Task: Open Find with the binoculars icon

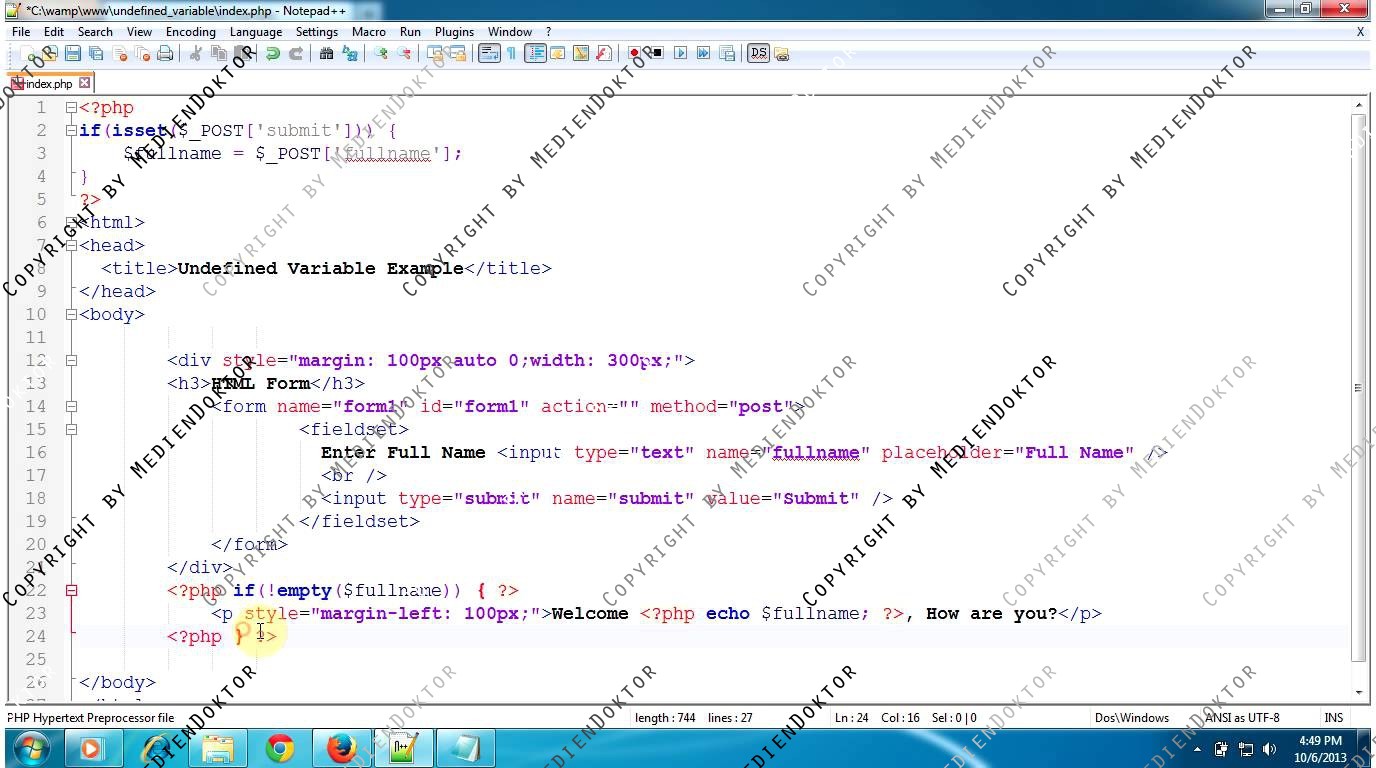Action: point(326,54)
